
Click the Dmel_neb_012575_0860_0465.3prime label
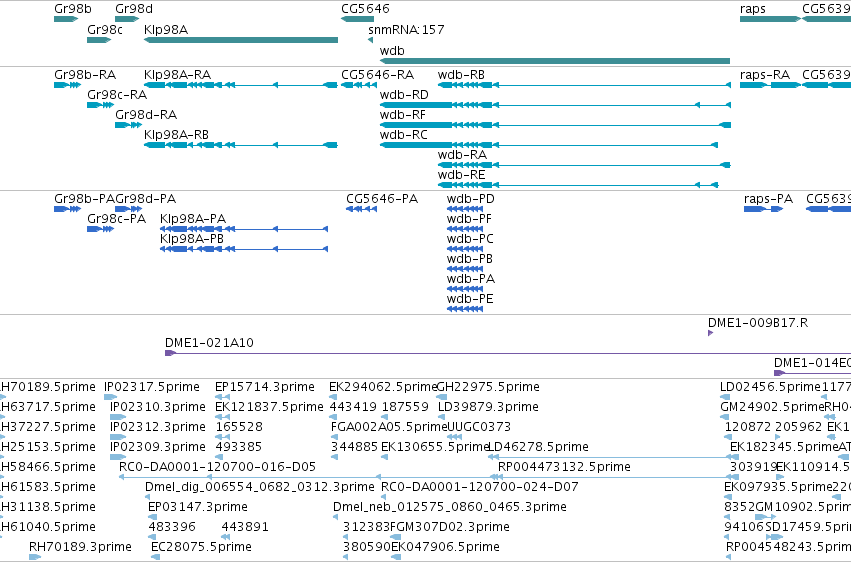point(450,507)
